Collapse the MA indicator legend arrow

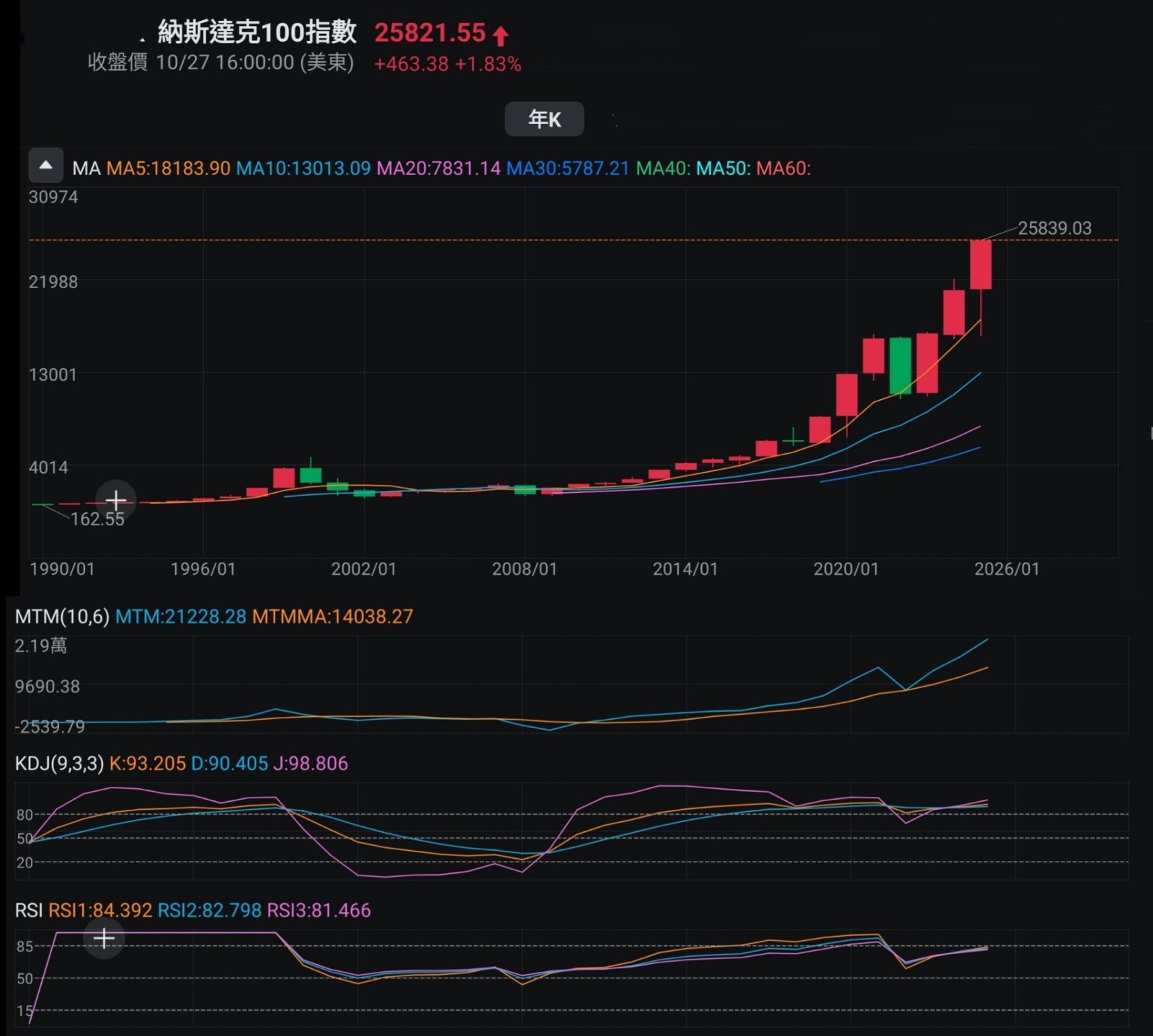(45, 166)
